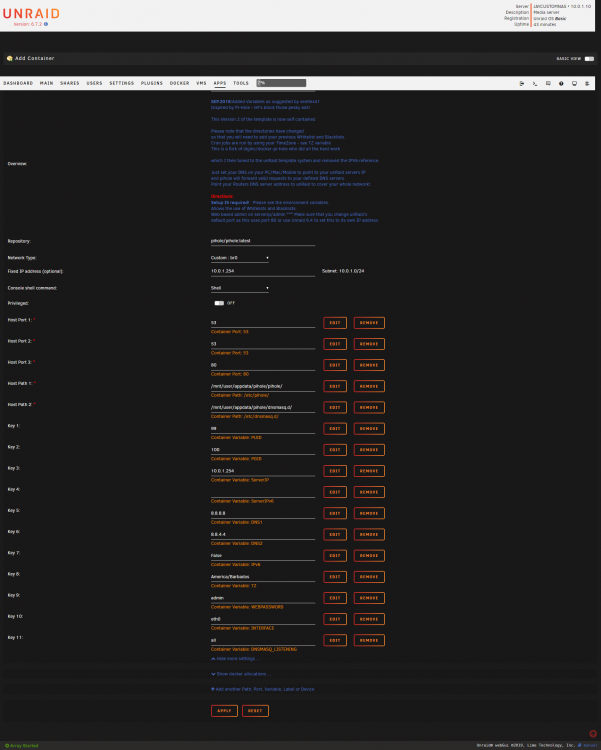Open the Shares tab
This screenshot has height=750, width=601.
click(x=70, y=83)
